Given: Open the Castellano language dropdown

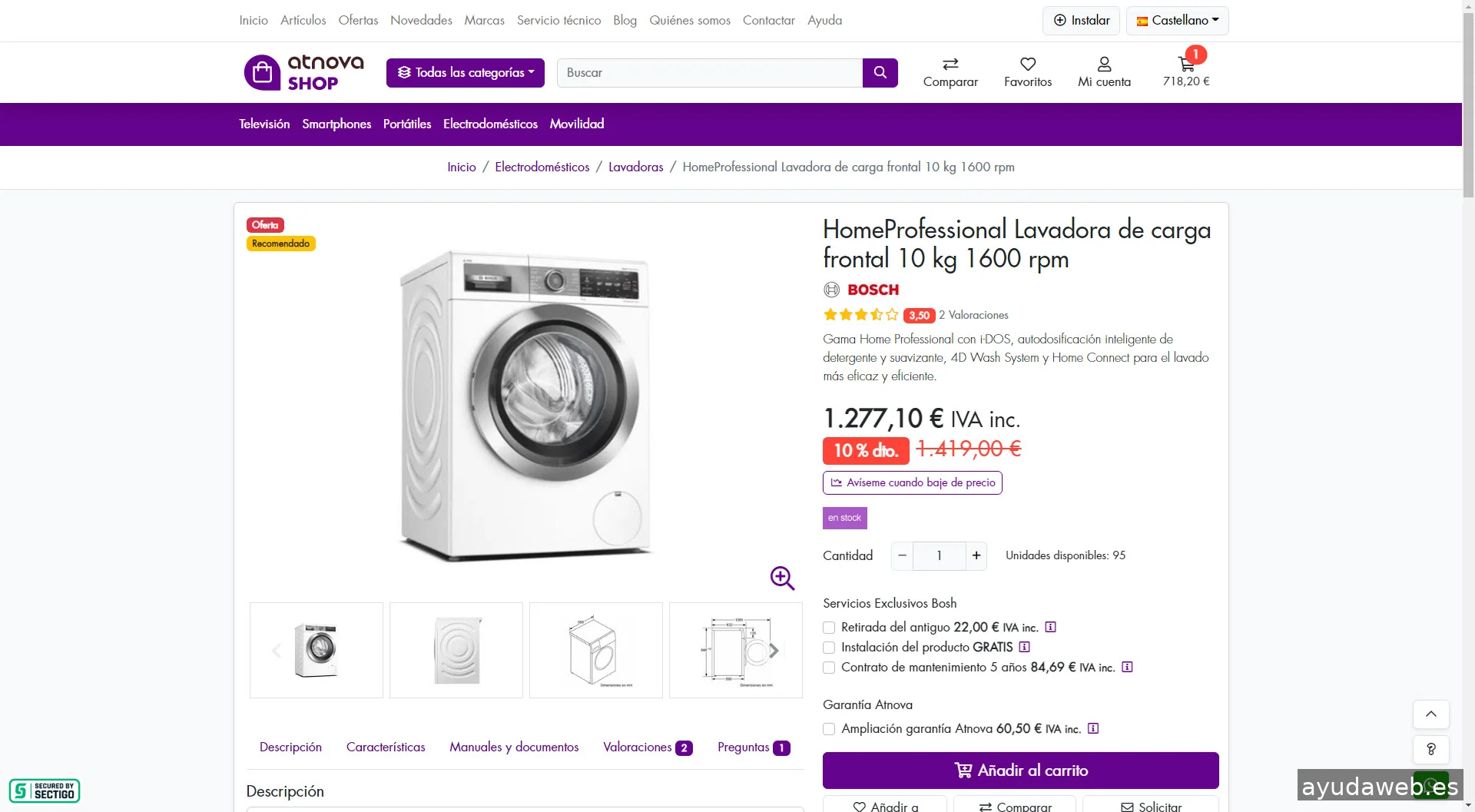Looking at the screenshot, I should 1177,21.
